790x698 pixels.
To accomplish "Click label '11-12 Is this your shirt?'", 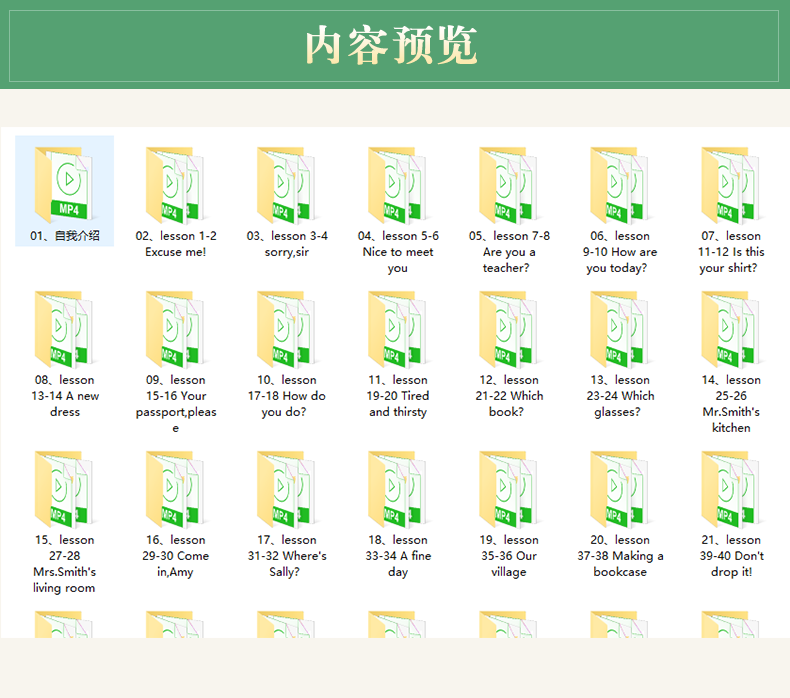I will 731,252.
